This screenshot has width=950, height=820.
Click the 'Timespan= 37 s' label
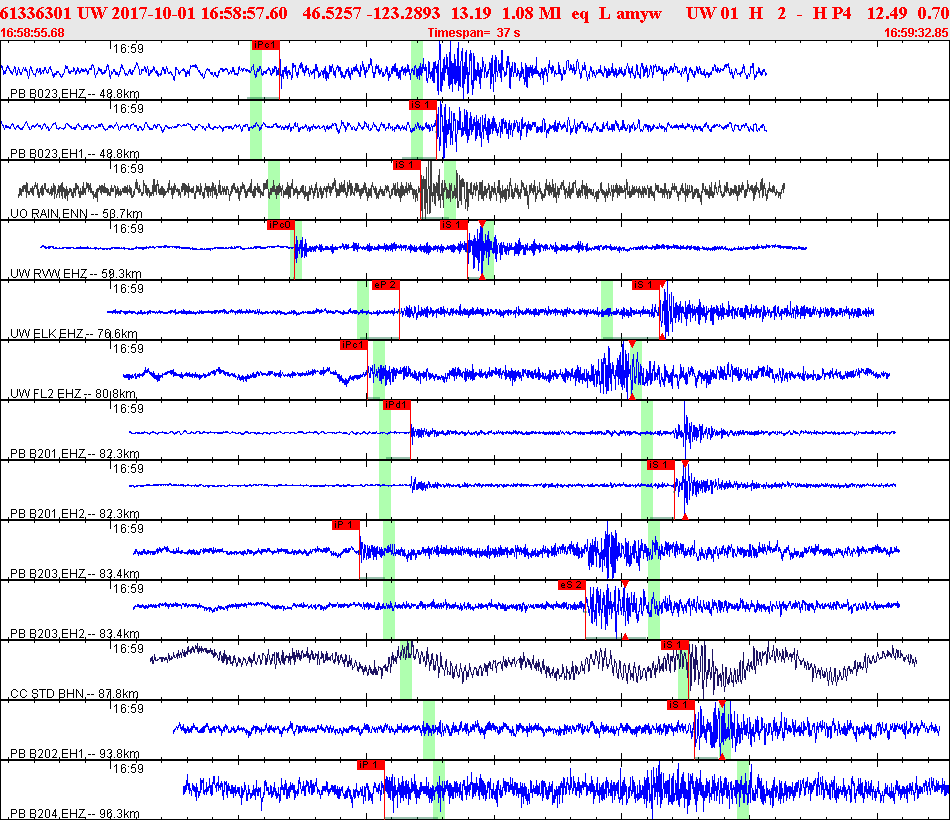474,33
